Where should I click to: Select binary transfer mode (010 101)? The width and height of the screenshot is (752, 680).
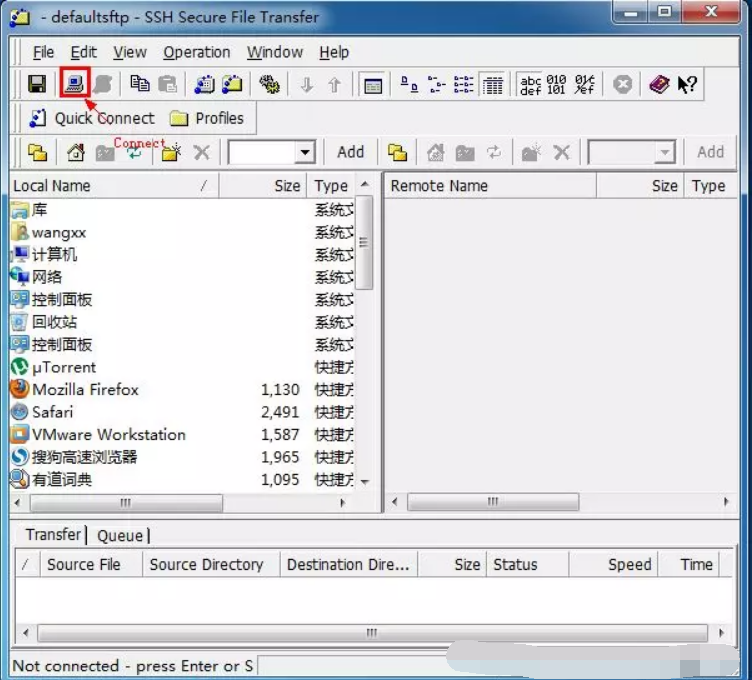[x=557, y=85]
